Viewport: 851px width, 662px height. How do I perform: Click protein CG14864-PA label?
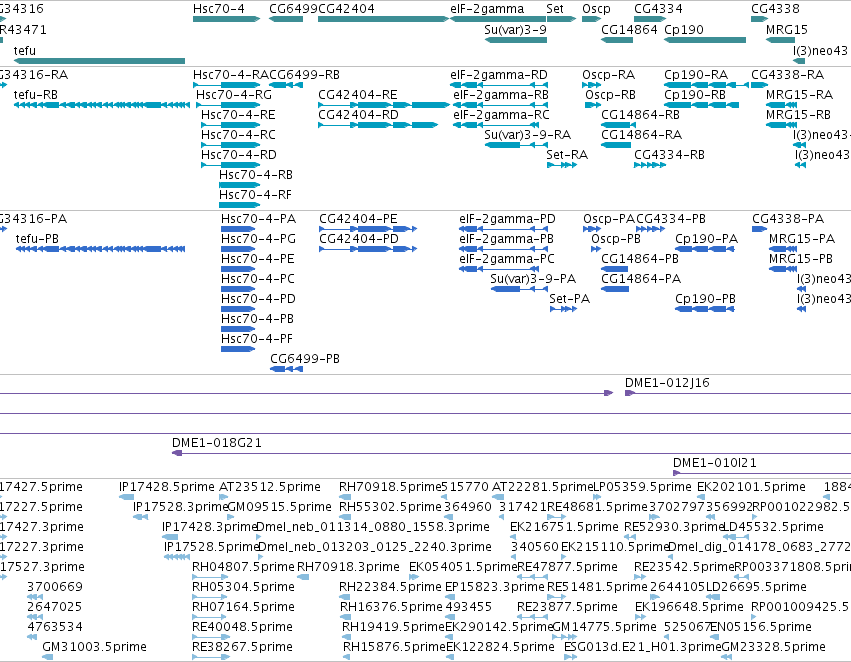[641, 278]
